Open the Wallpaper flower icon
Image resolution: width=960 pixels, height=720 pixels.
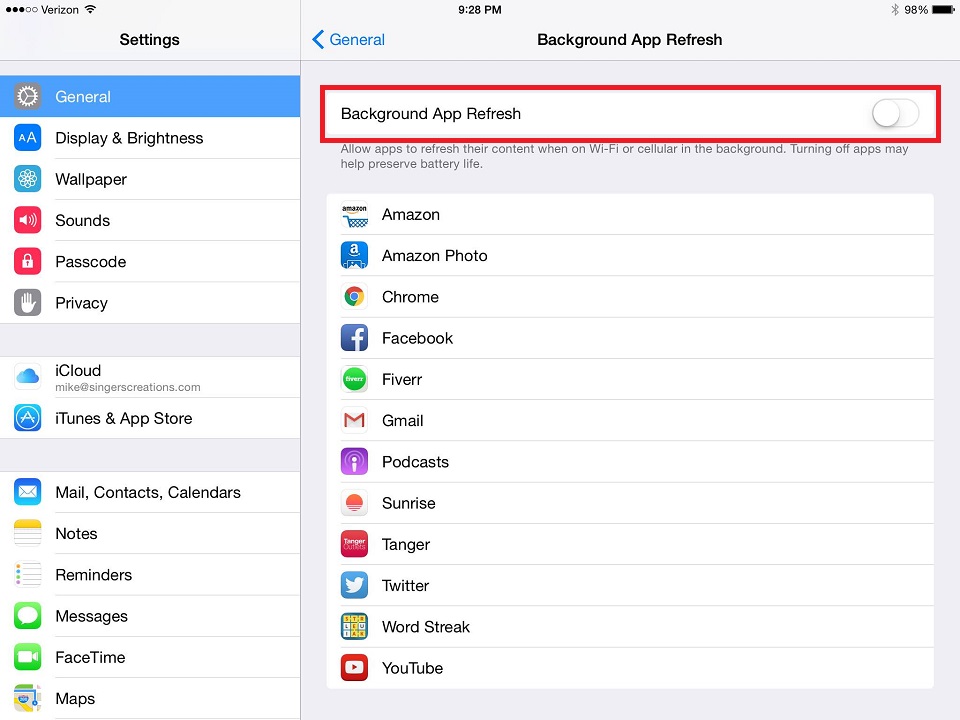[28, 179]
